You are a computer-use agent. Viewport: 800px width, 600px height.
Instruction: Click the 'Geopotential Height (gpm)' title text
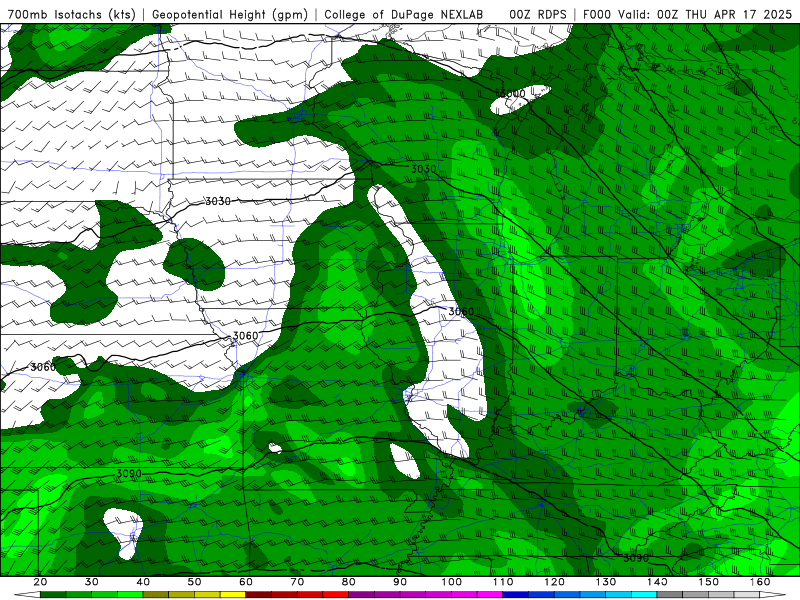pyautogui.click(x=230, y=15)
